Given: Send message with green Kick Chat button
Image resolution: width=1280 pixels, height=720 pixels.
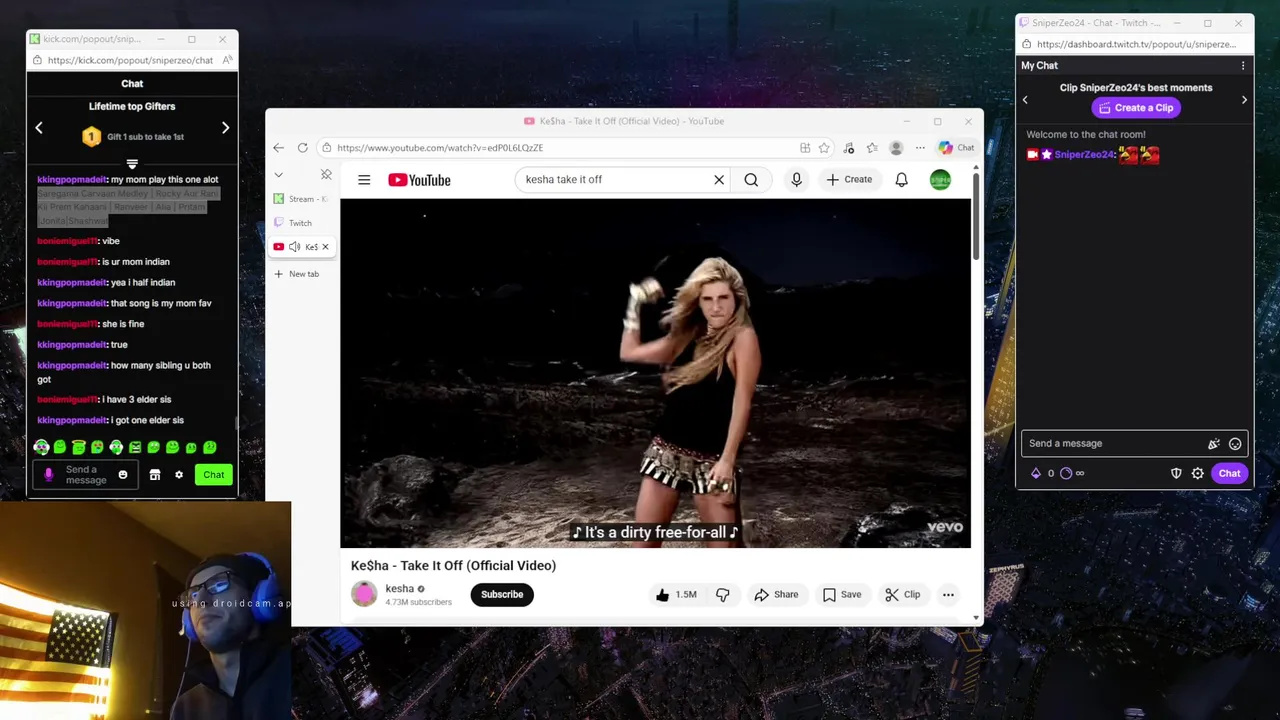Looking at the screenshot, I should click(214, 475).
